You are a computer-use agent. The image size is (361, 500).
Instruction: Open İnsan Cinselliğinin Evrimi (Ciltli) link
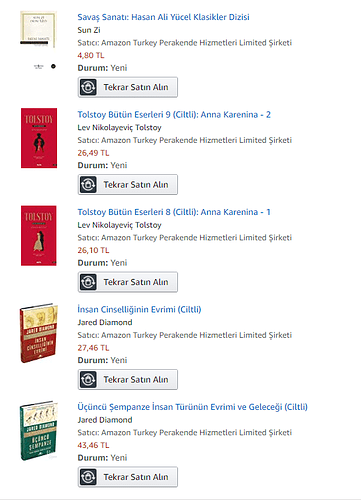(x=139, y=310)
